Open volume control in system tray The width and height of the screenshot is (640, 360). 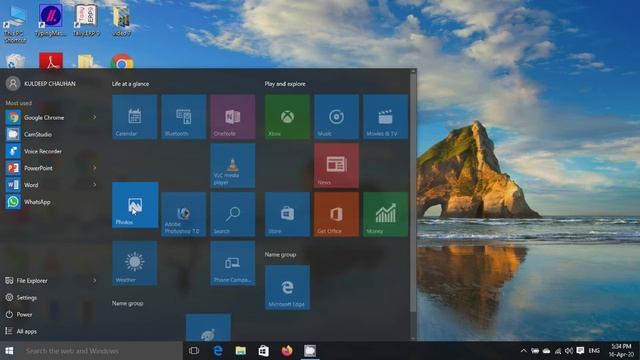(x=569, y=351)
